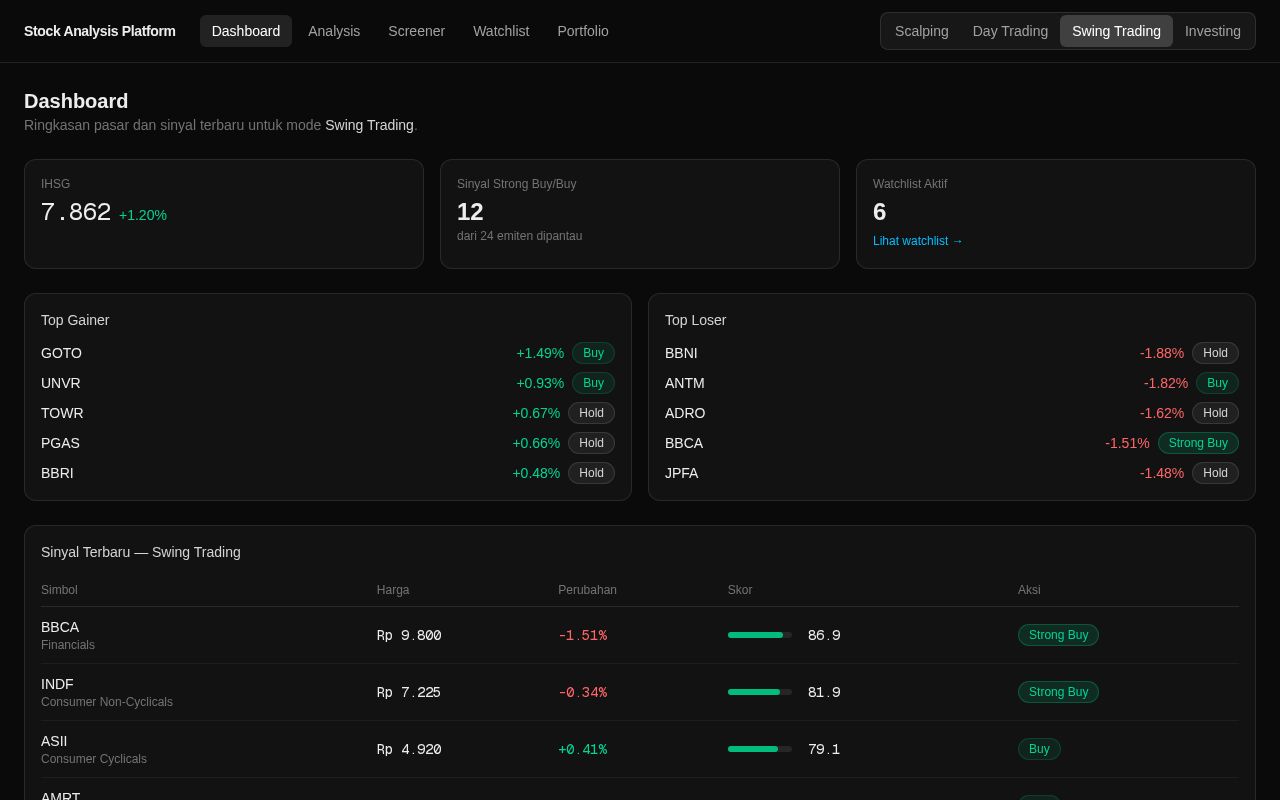
Task: Click Strong Buy badge in Top Loser list
Action: 1198,443
